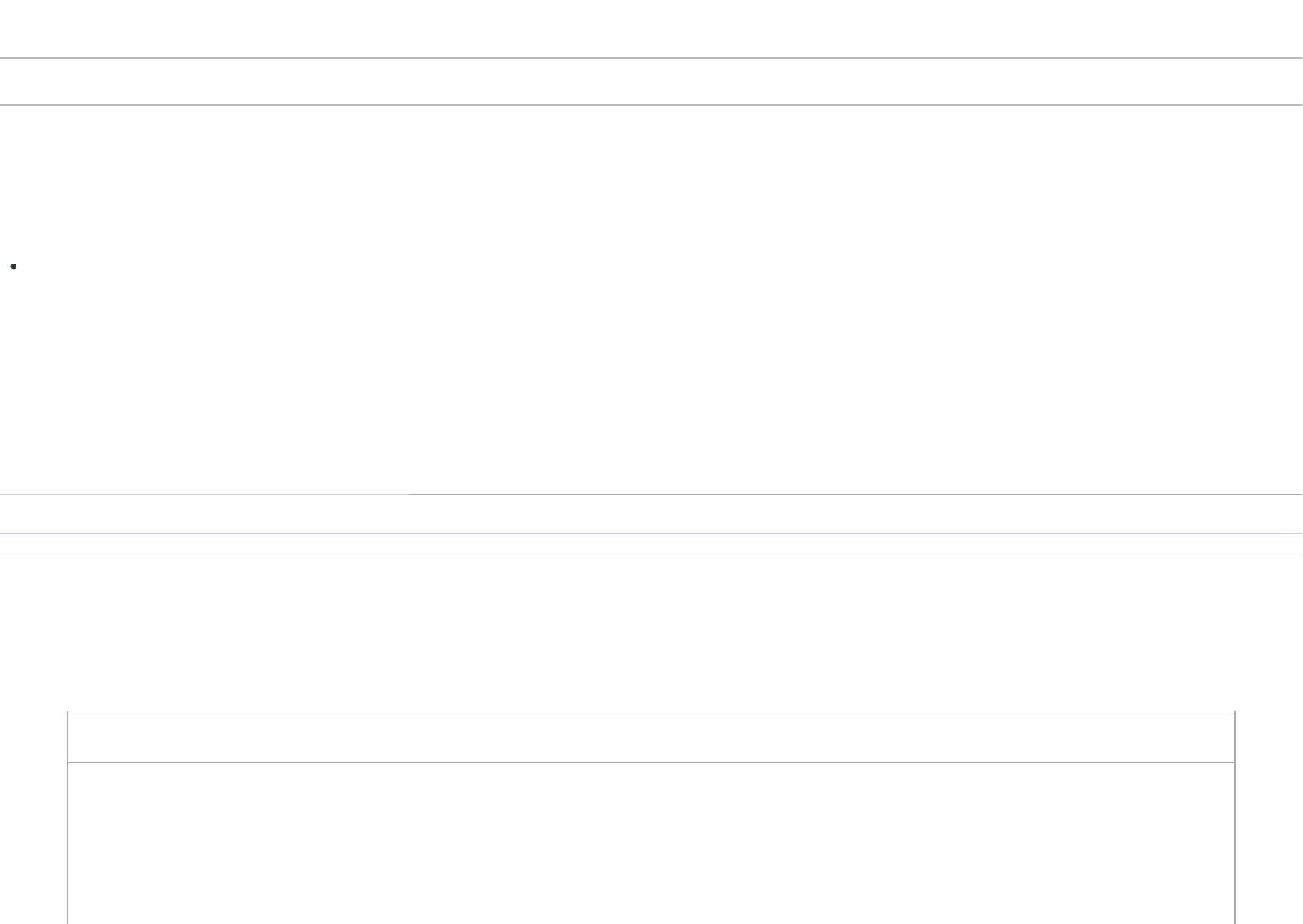Click the blank band between the top two lines
1303x924 pixels.
point(650,82)
